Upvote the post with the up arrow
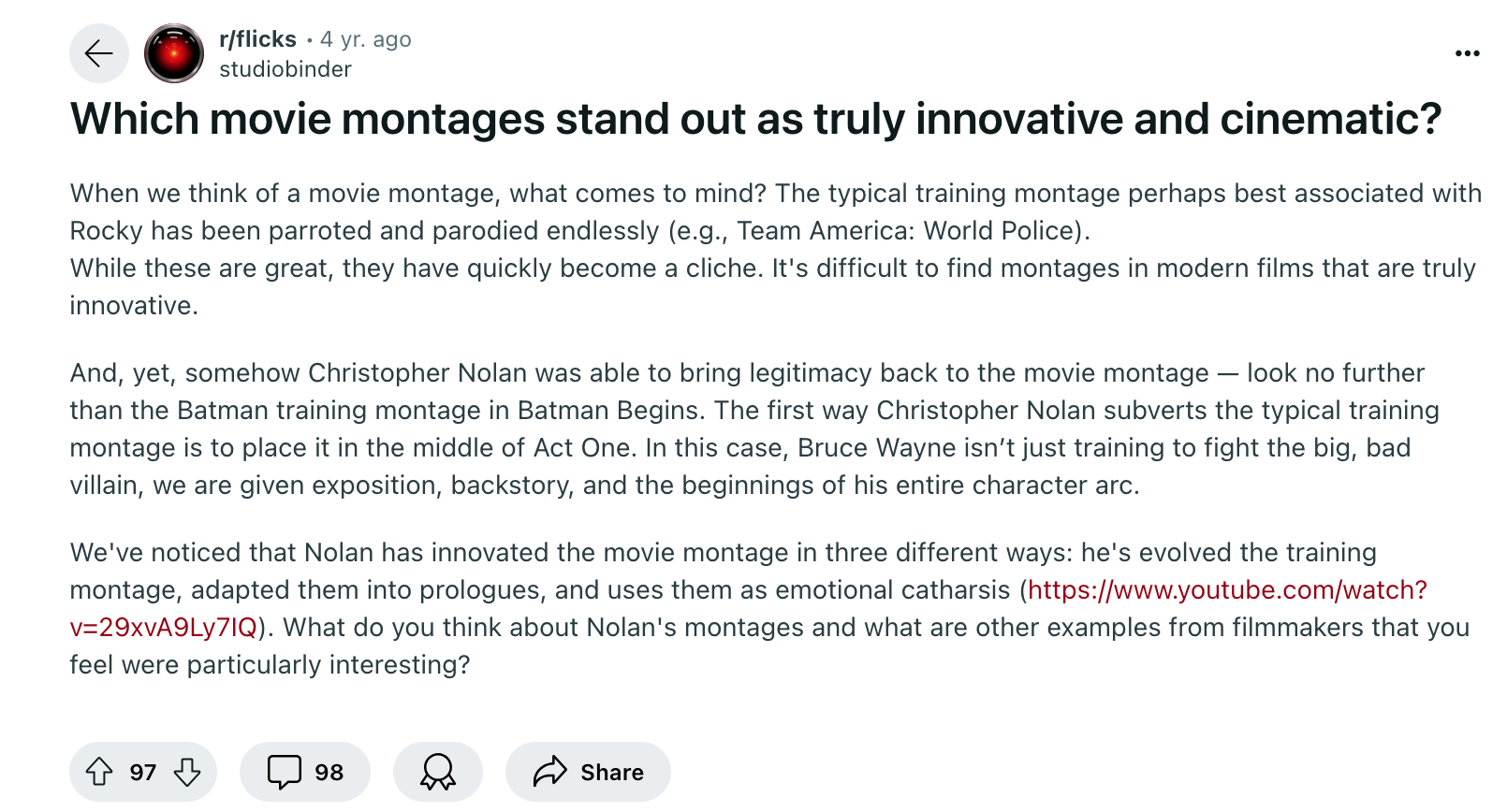 click(99, 772)
